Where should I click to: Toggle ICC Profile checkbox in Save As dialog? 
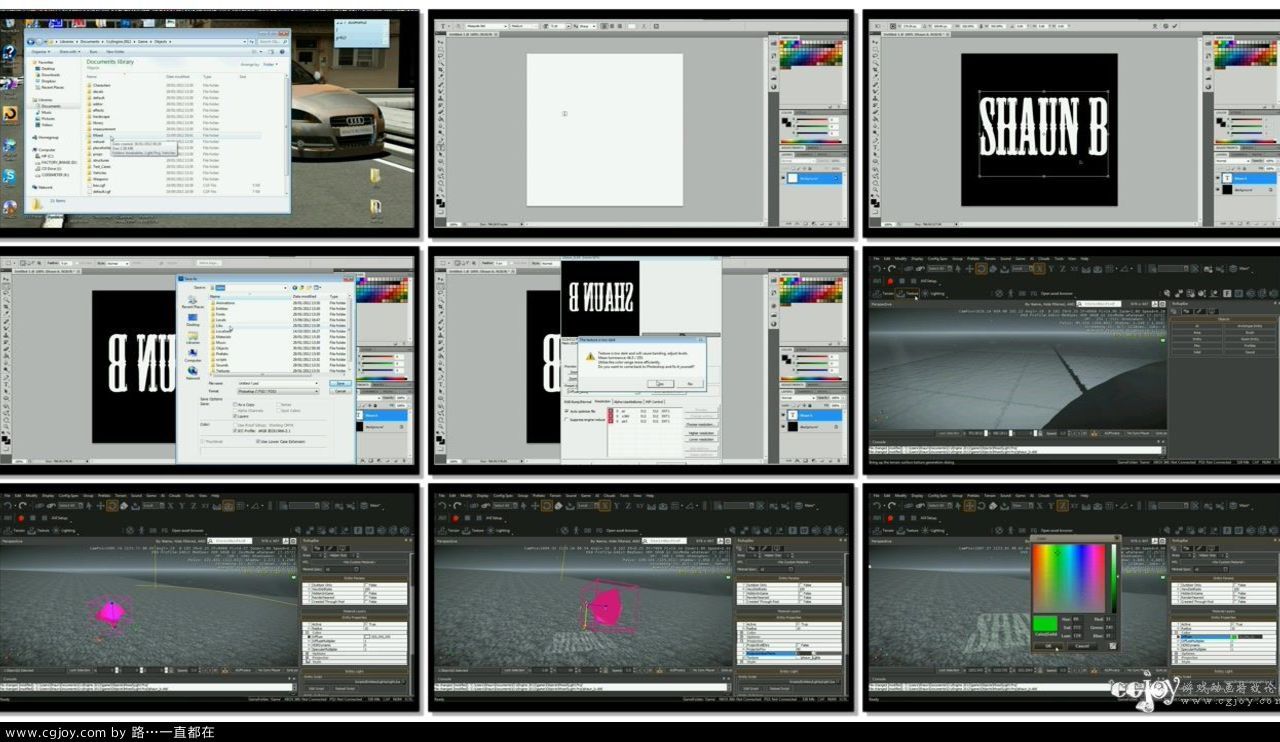(x=235, y=431)
